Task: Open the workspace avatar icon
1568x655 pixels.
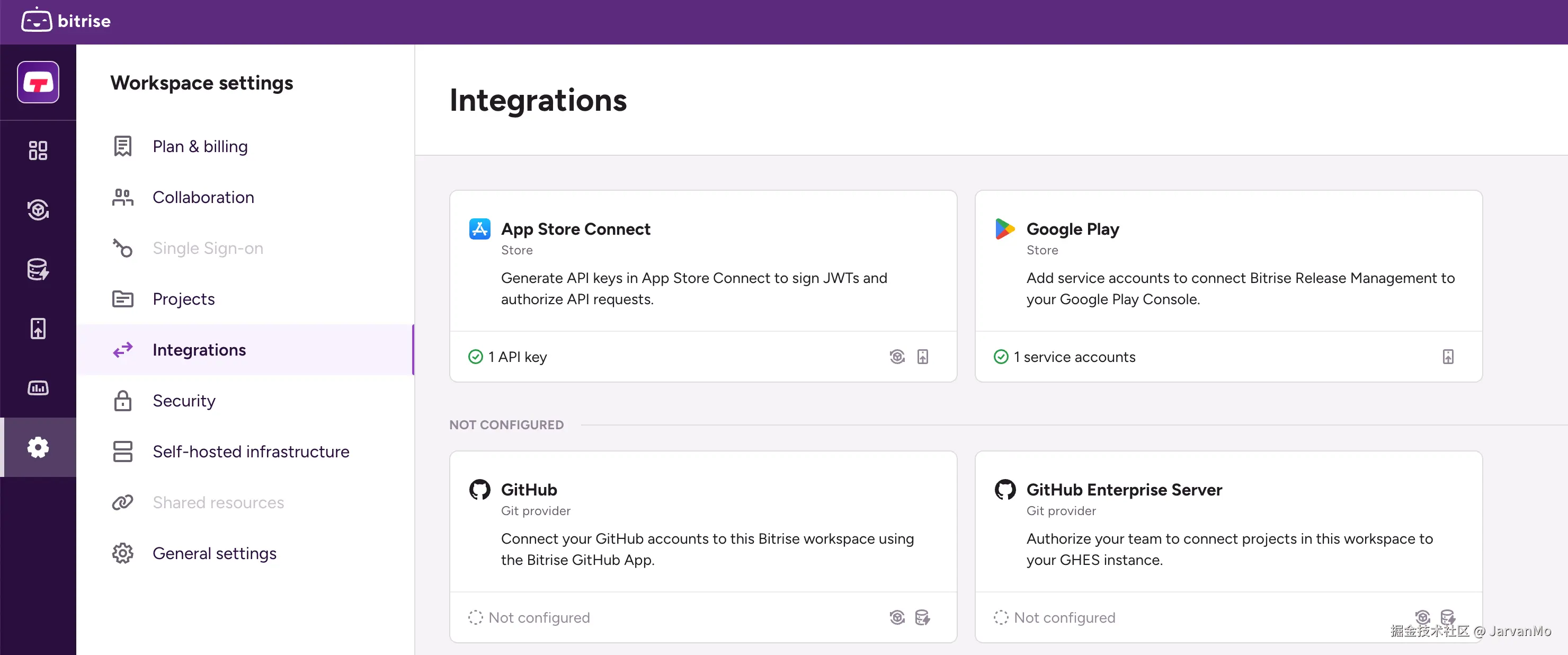Action: coord(38,82)
